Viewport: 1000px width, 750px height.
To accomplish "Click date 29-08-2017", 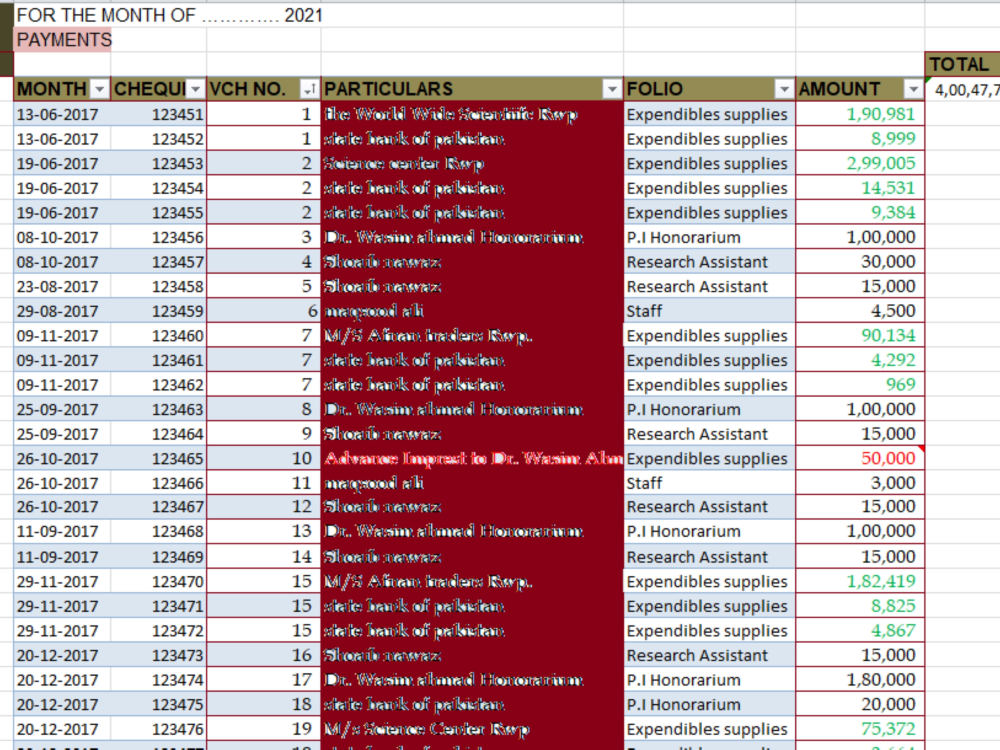I will pyautogui.click(x=57, y=311).
